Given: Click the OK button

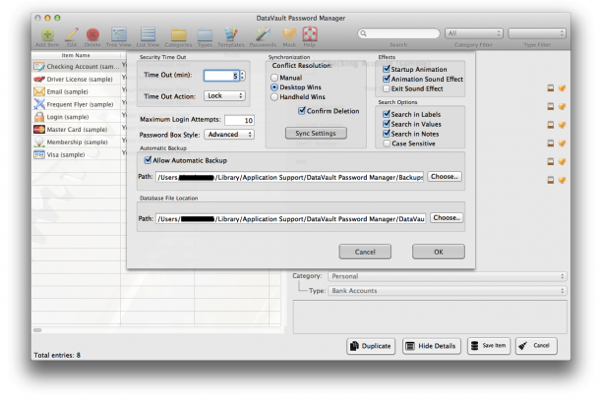Looking at the screenshot, I should [439, 252].
